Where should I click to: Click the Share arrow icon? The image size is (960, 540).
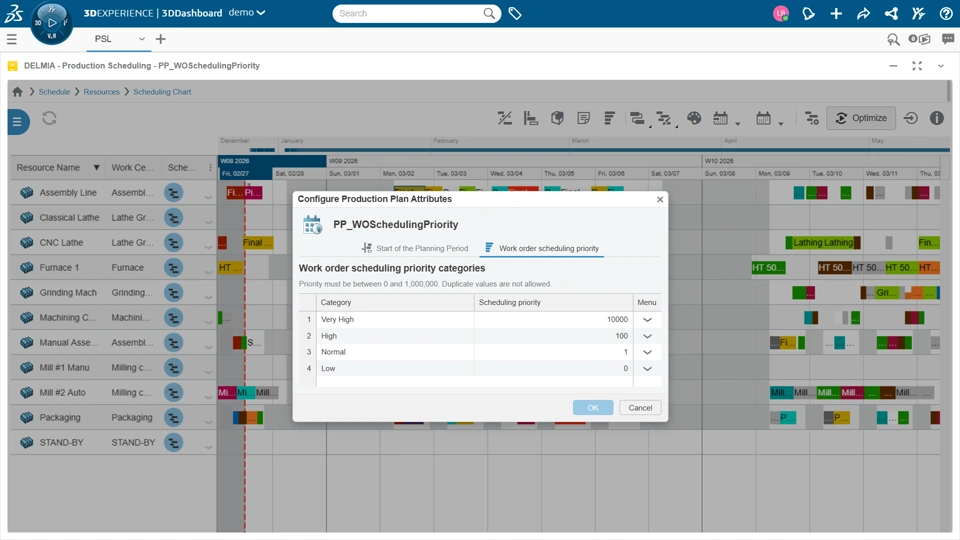click(863, 13)
